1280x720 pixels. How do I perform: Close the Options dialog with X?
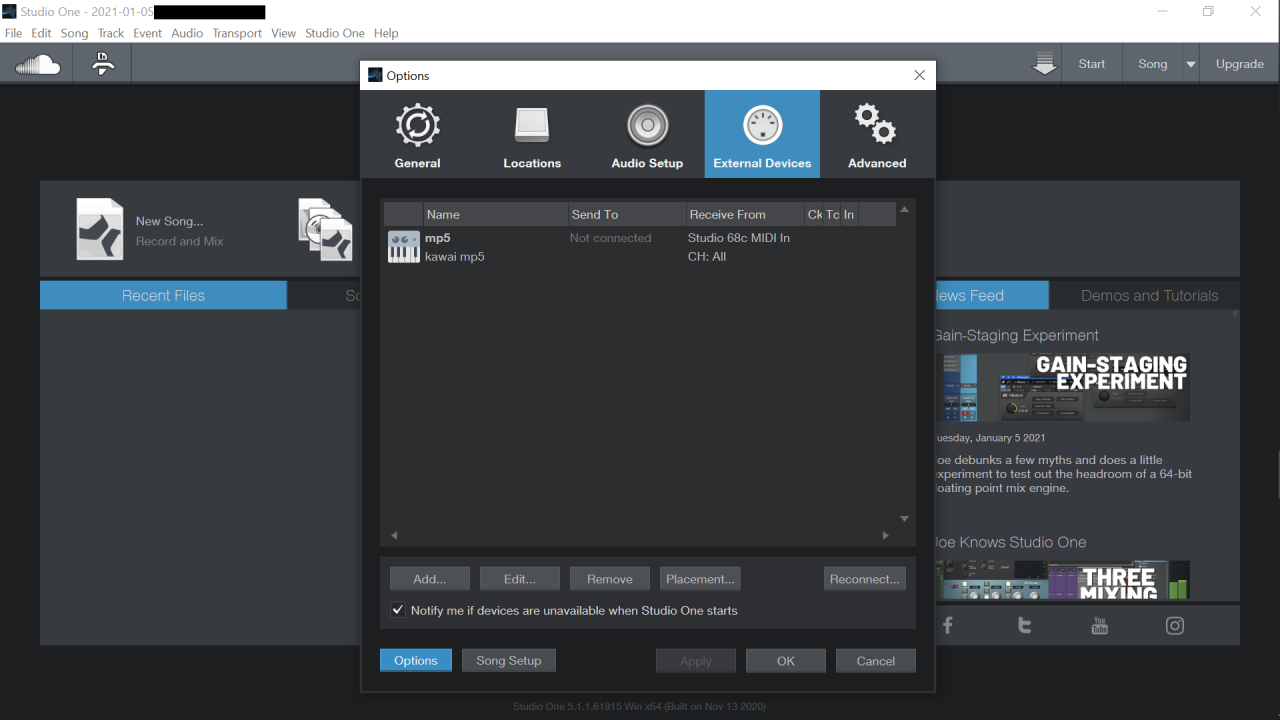click(920, 75)
